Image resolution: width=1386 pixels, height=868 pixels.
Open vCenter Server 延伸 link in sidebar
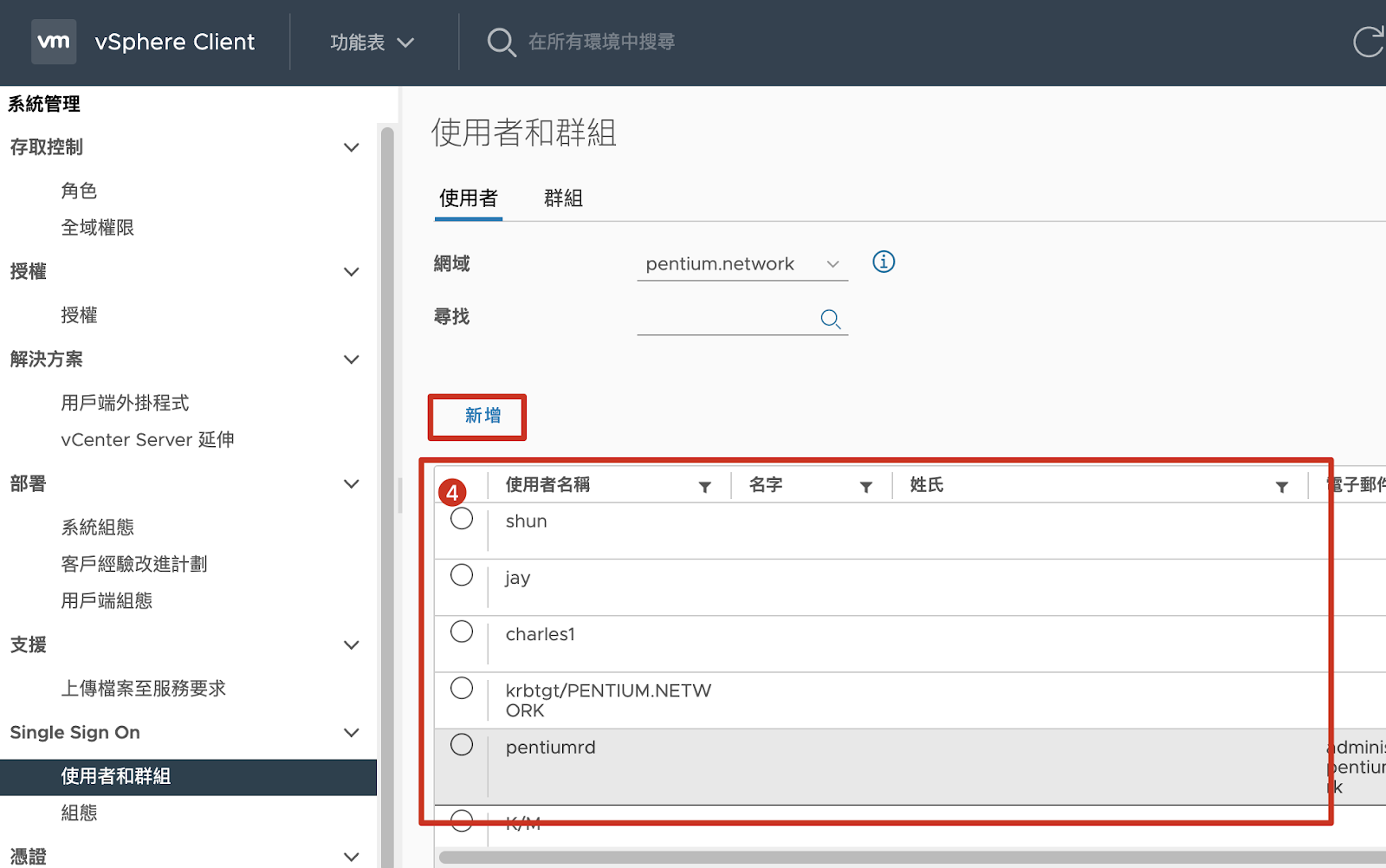click(147, 440)
